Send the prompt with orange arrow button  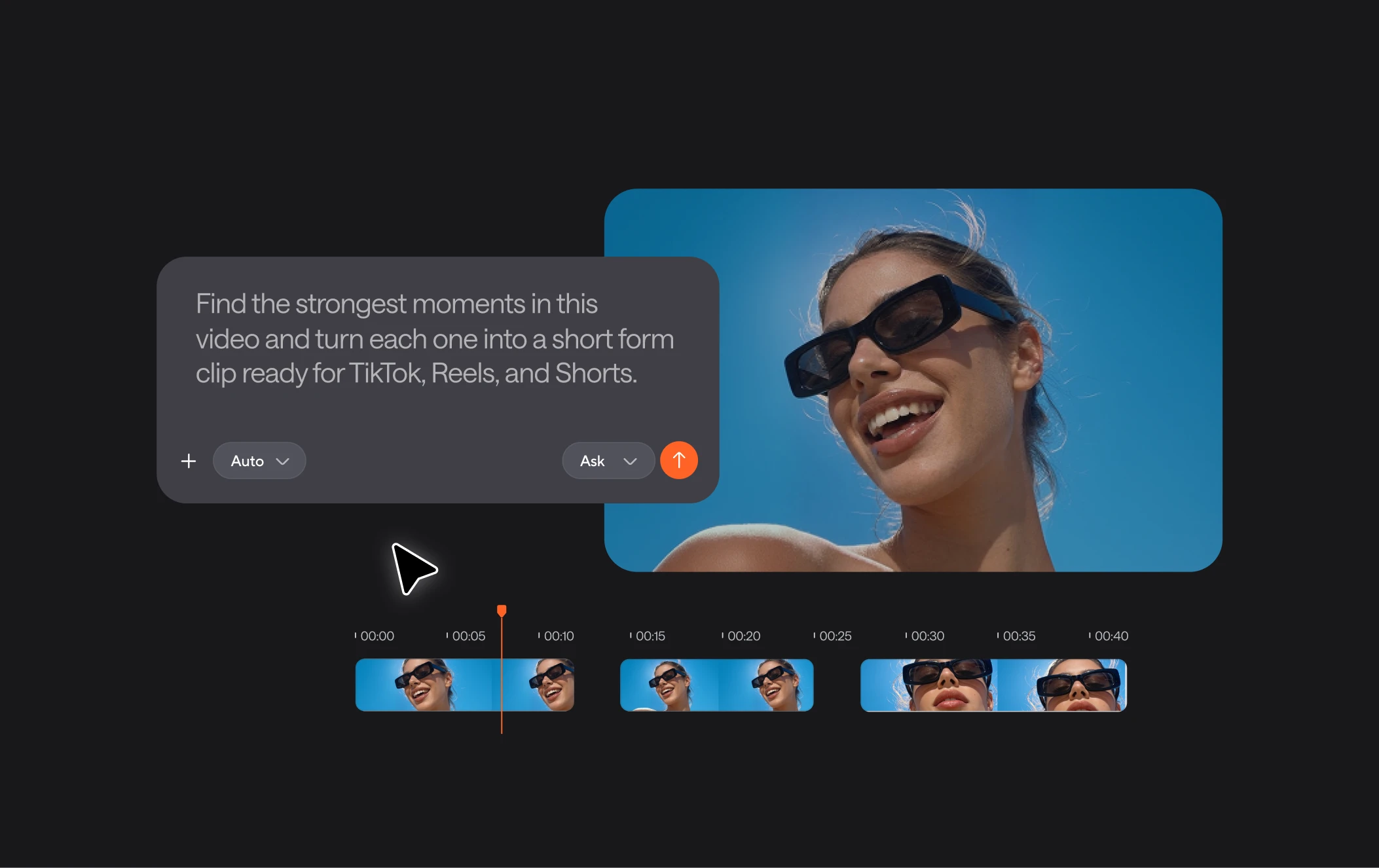(x=679, y=460)
